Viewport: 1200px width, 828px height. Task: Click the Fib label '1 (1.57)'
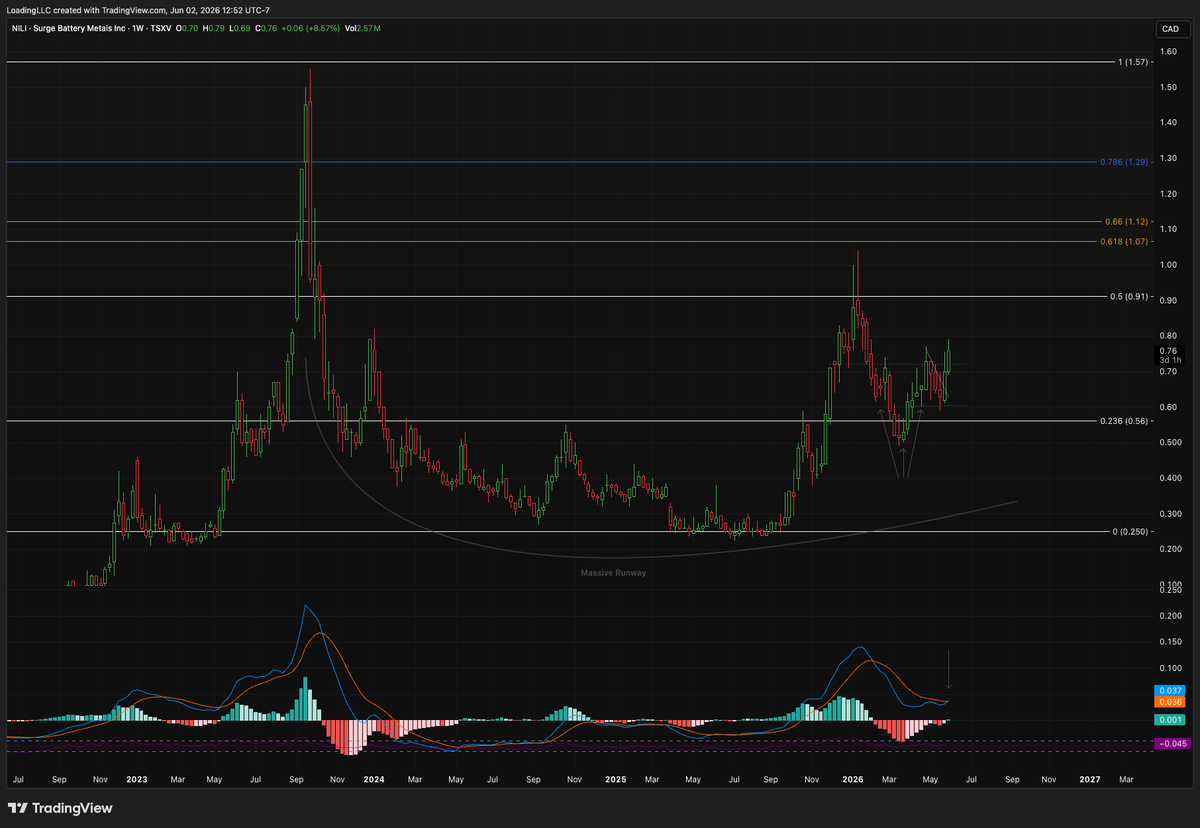tap(1135, 62)
